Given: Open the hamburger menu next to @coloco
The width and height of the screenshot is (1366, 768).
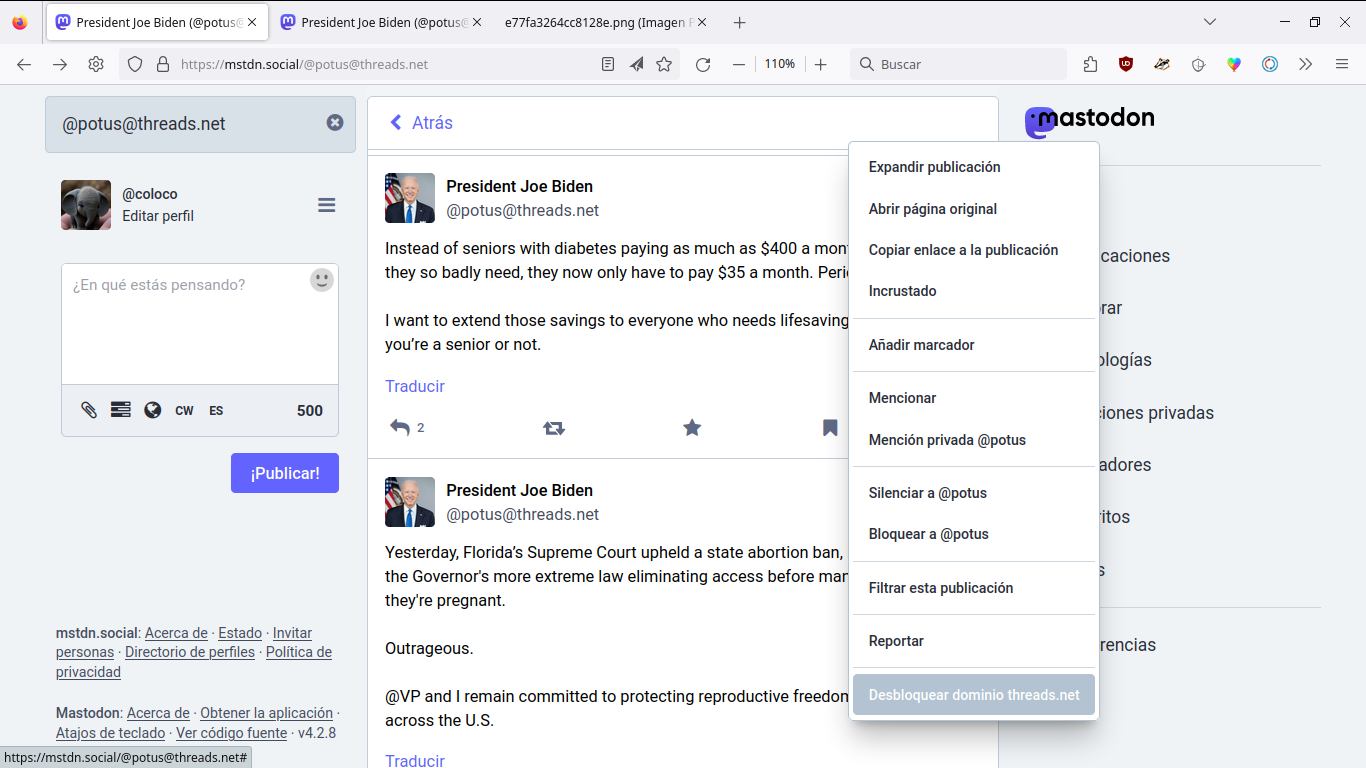Looking at the screenshot, I should [x=326, y=205].
